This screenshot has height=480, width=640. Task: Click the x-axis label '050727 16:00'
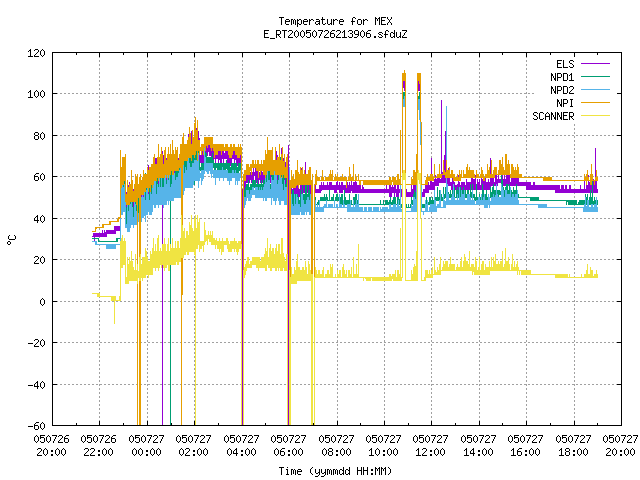526,446
